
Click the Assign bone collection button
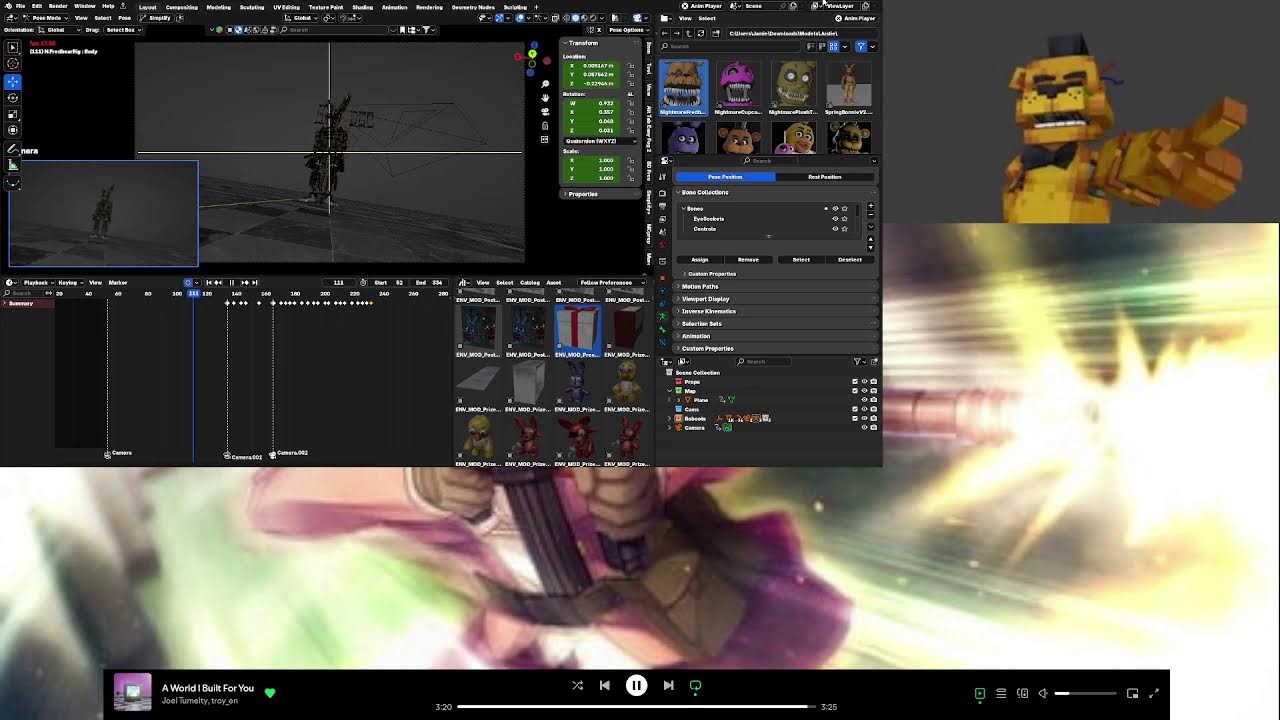(x=700, y=260)
